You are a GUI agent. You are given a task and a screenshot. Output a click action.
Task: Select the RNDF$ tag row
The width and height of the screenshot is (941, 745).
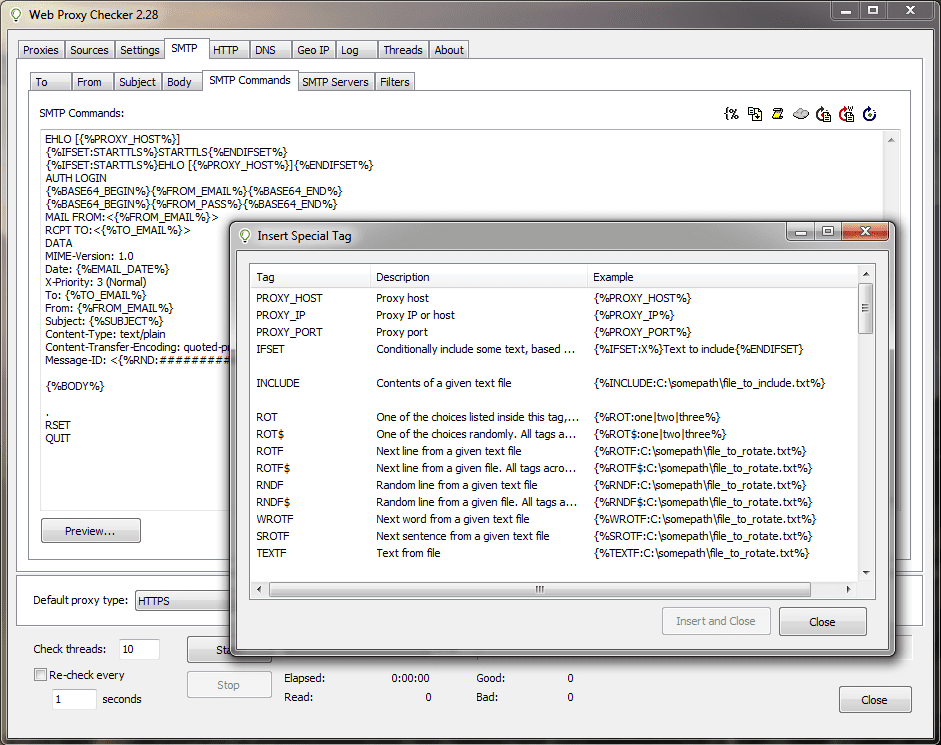pyautogui.click(x=555, y=502)
